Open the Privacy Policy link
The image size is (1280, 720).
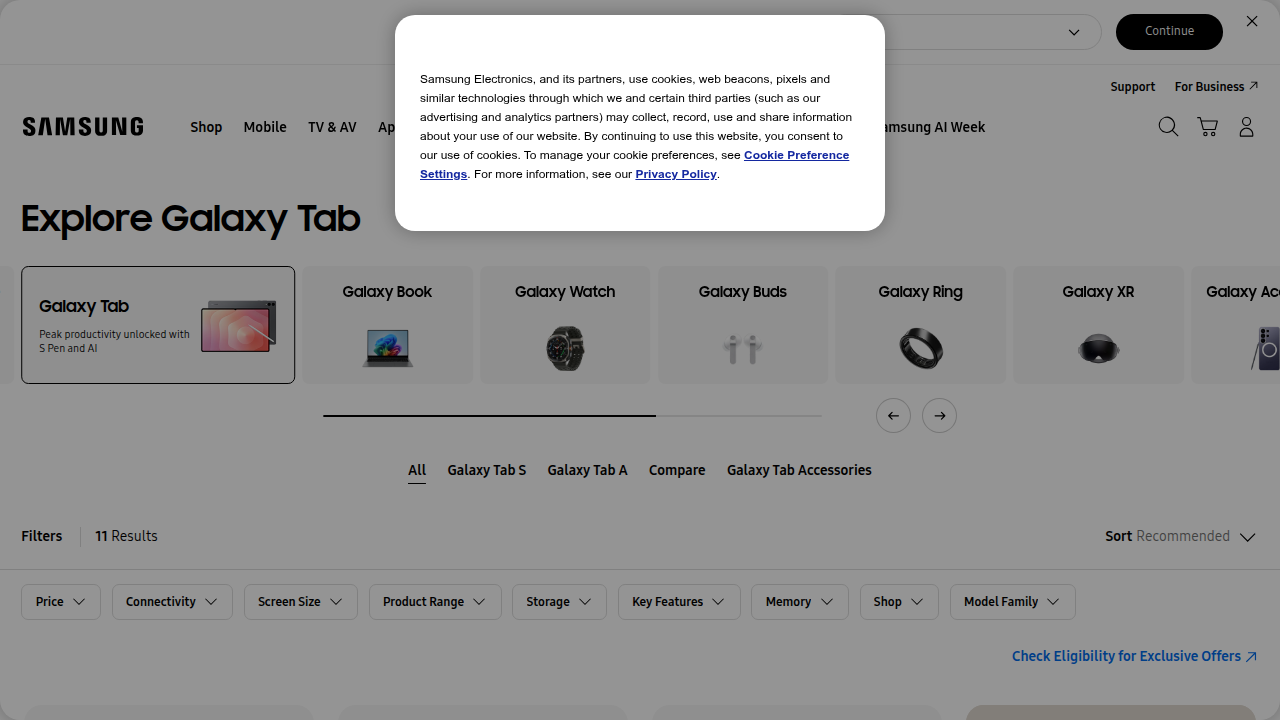[x=676, y=174]
